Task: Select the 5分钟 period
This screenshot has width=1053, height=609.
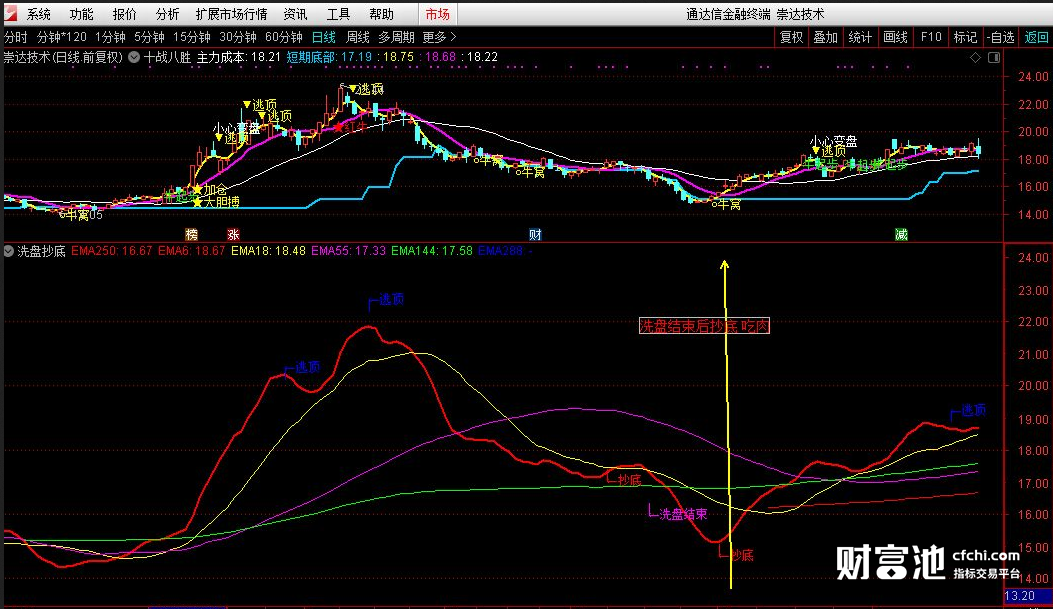Action: 149,37
